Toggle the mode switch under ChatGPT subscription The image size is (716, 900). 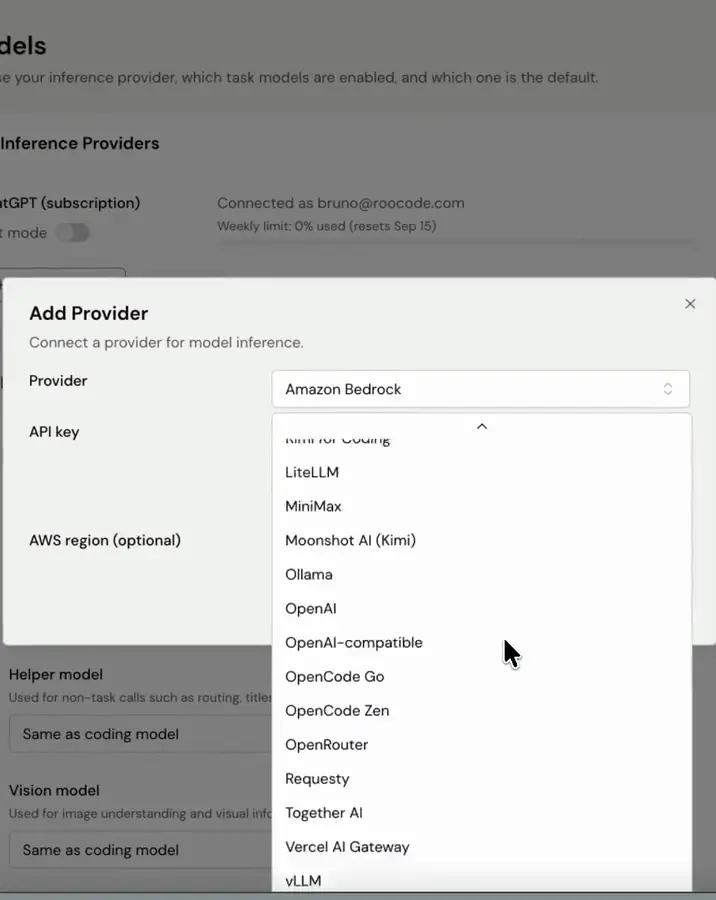[73, 233]
